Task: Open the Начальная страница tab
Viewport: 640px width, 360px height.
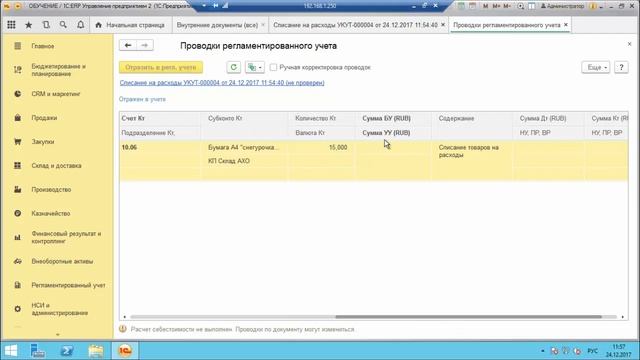Action: coord(130,25)
